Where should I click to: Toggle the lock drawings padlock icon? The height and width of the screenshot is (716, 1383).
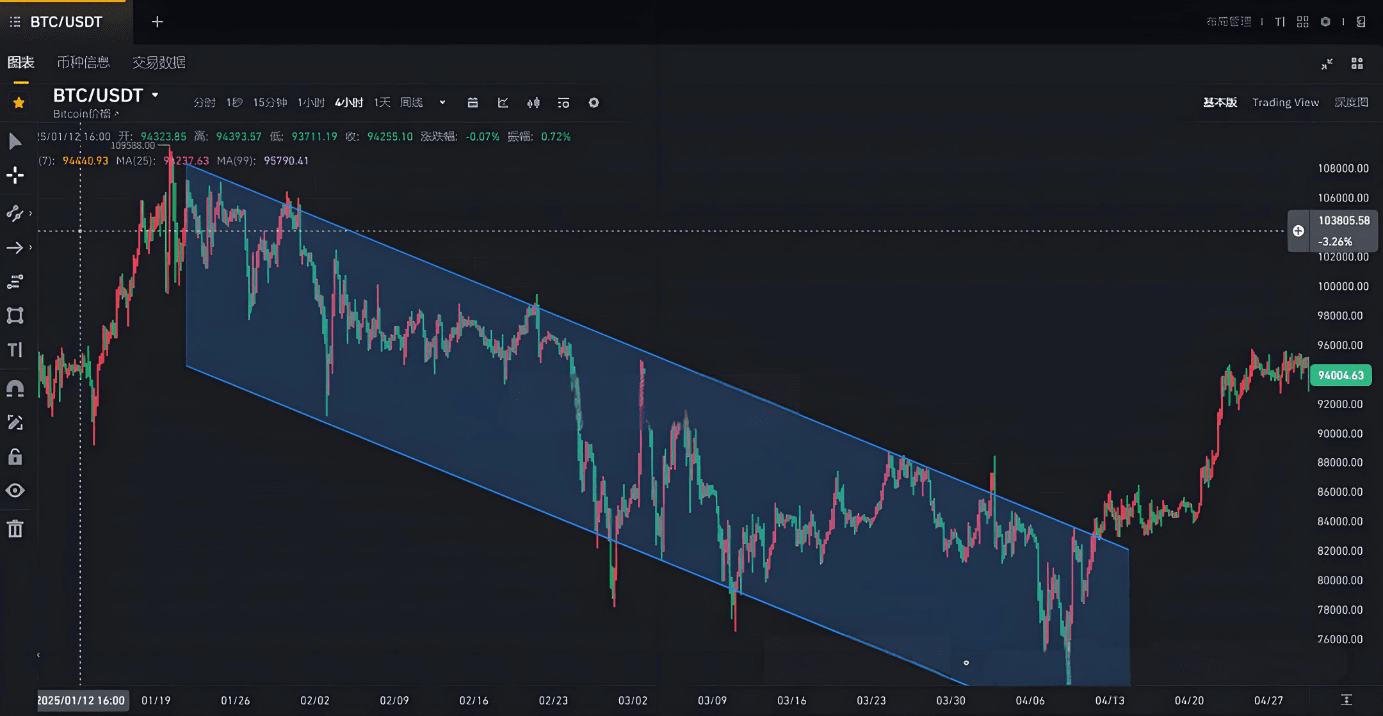pyautogui.click(x=15, y=457)
